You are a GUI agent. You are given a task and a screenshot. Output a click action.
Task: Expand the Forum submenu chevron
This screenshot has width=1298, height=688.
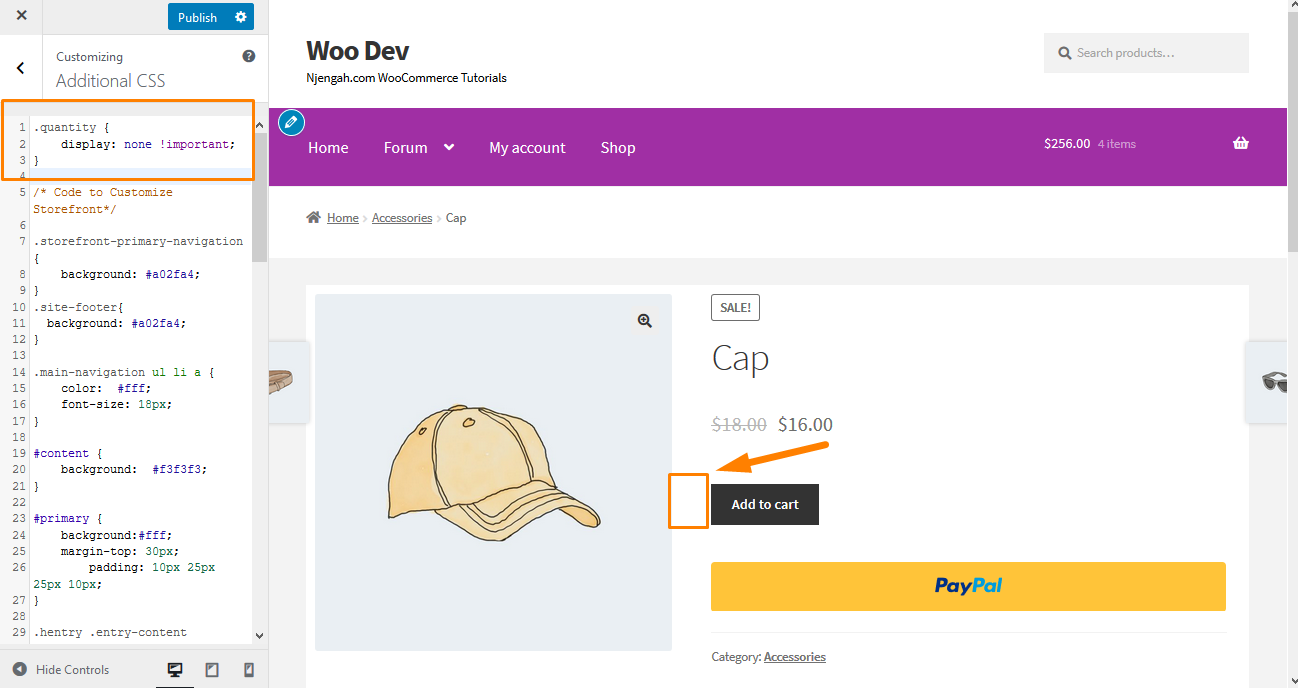click(x=449, y=147)
